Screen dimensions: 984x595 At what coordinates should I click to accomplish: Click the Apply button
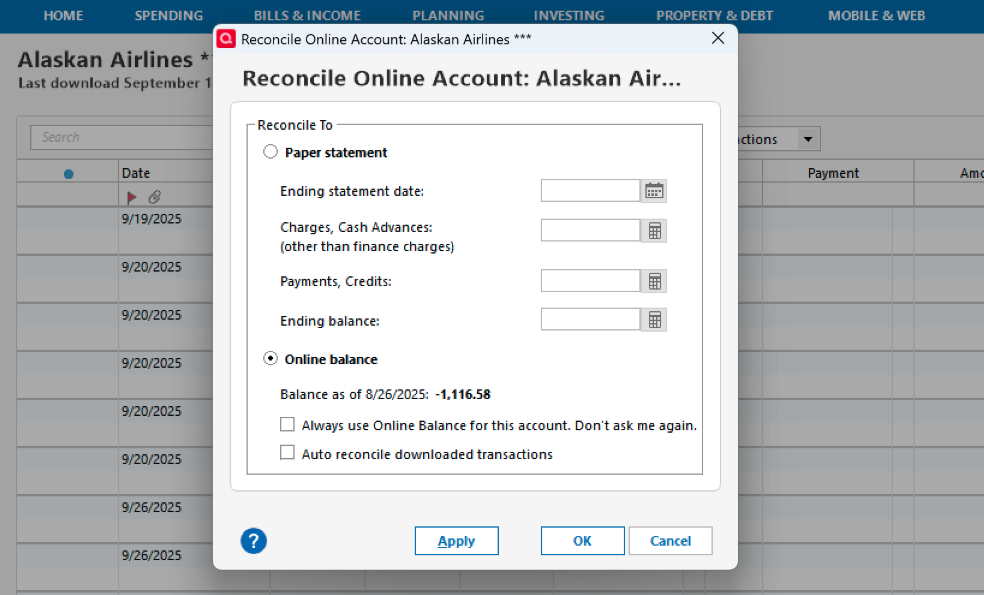click(x=457, y=540)
